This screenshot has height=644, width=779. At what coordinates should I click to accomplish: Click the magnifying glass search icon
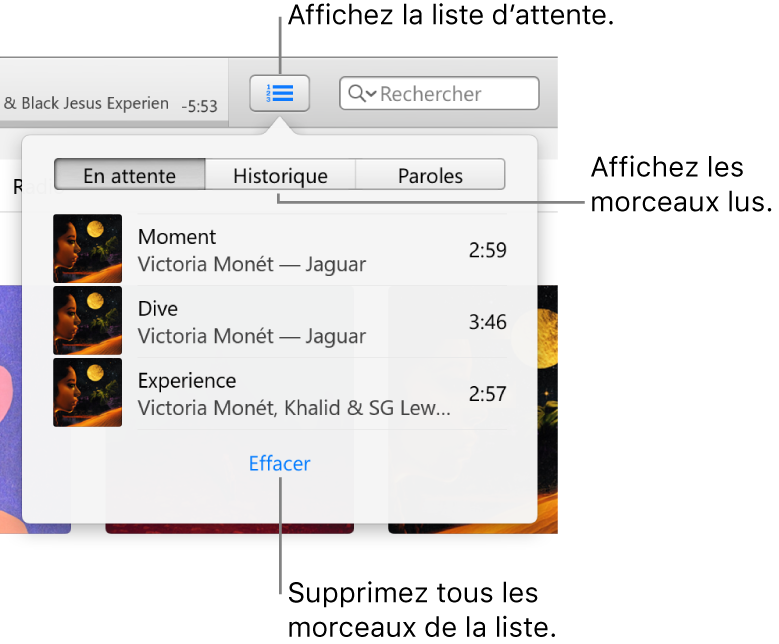355,94
